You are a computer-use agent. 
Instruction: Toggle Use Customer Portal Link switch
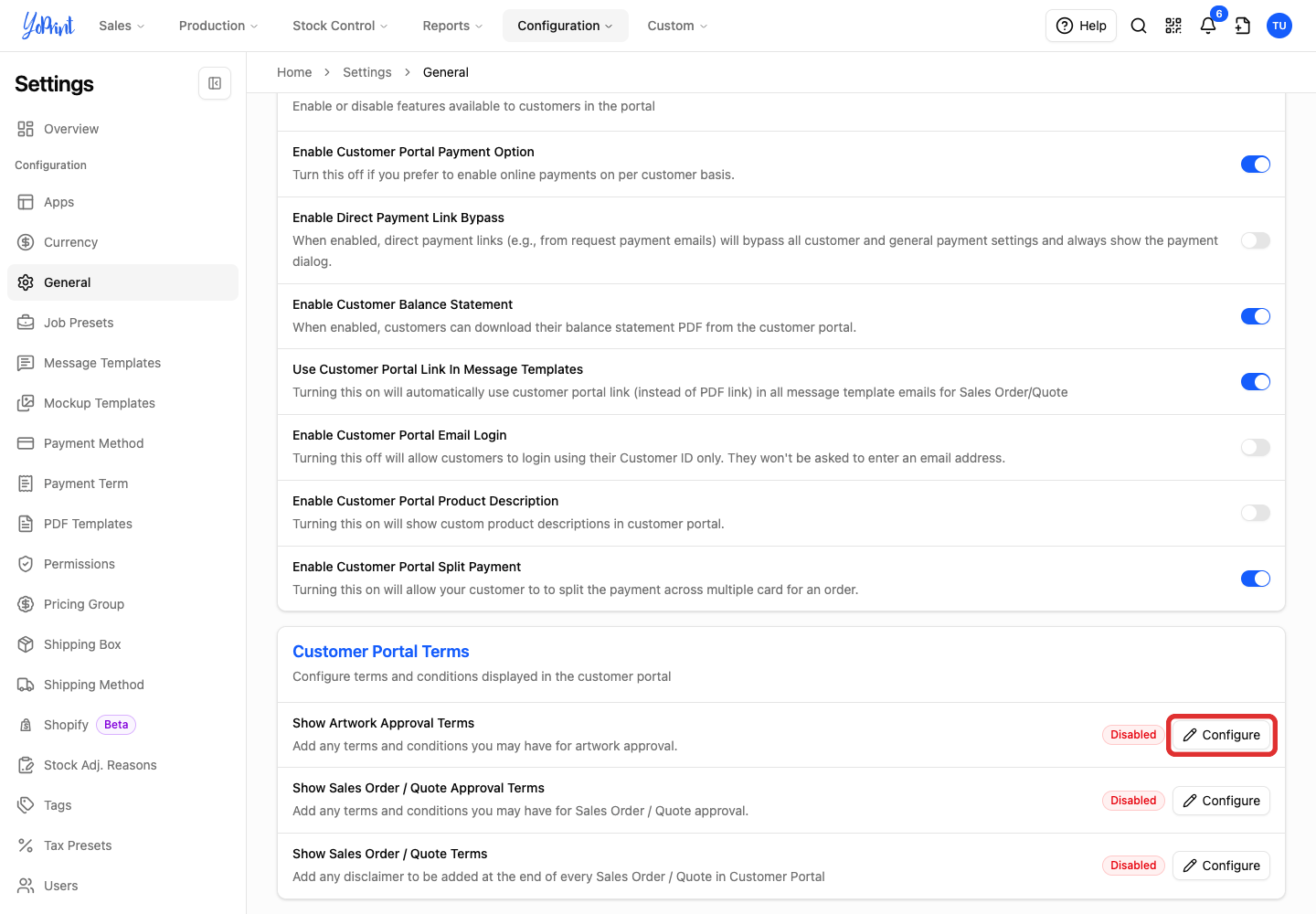click(1256, 382)
